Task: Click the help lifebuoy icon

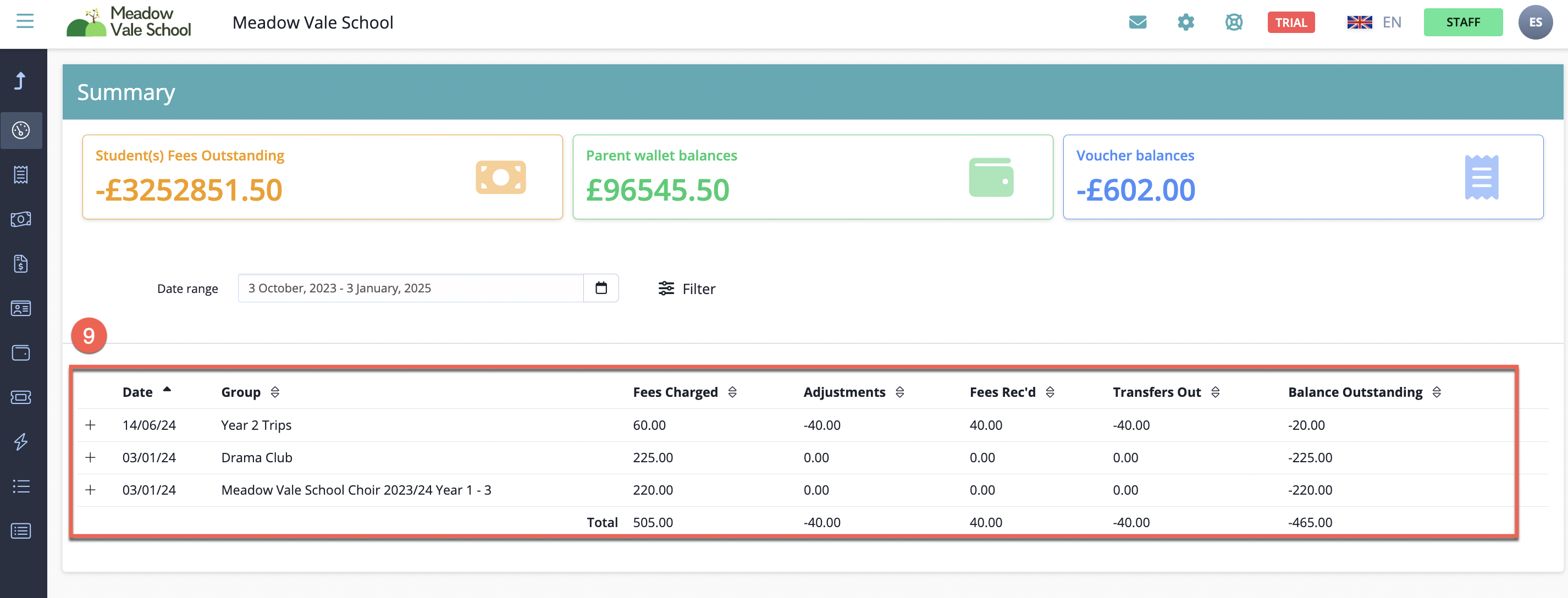Action: pyautogui.click(x=1233, y=23)
